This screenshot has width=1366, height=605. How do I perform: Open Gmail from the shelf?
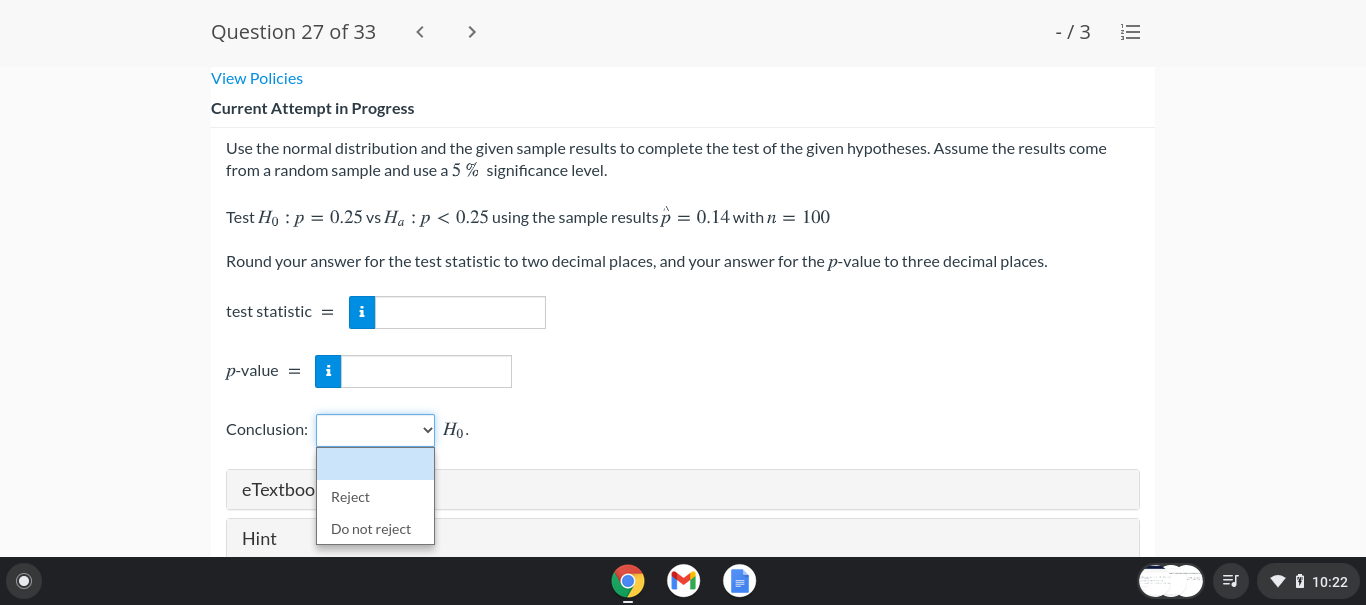click(x=683, y=581)
